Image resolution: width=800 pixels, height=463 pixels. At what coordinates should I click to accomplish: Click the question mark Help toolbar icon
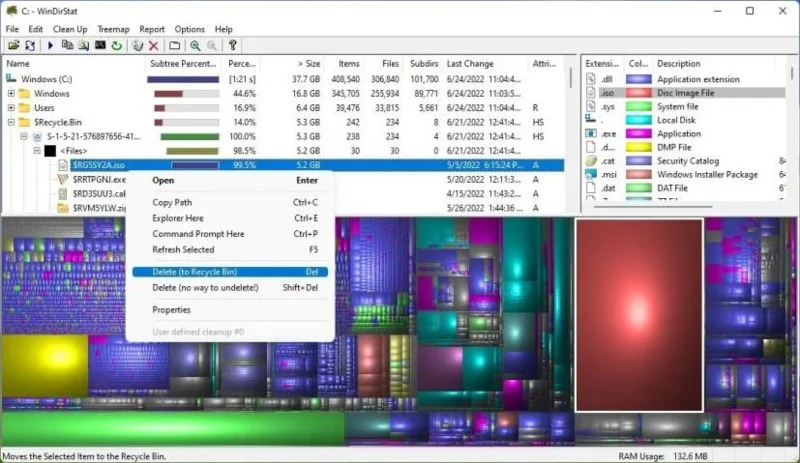pyautogui.click(x=233, y=45)
